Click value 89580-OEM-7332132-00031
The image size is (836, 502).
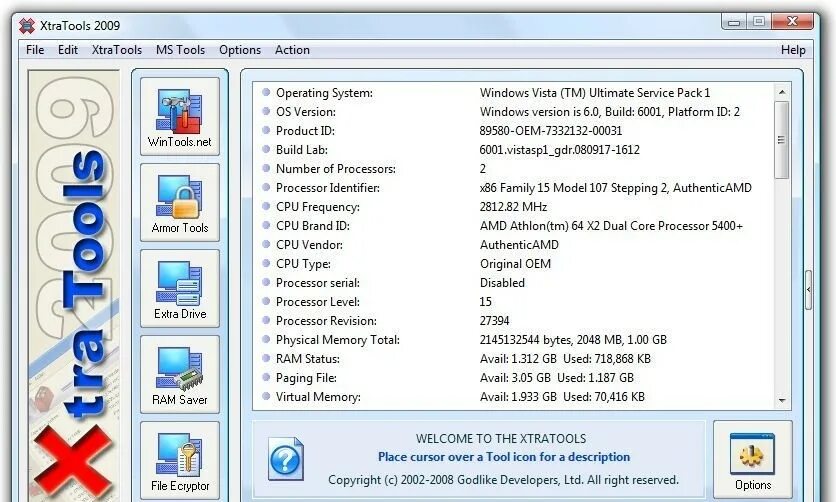click(551, 131)
